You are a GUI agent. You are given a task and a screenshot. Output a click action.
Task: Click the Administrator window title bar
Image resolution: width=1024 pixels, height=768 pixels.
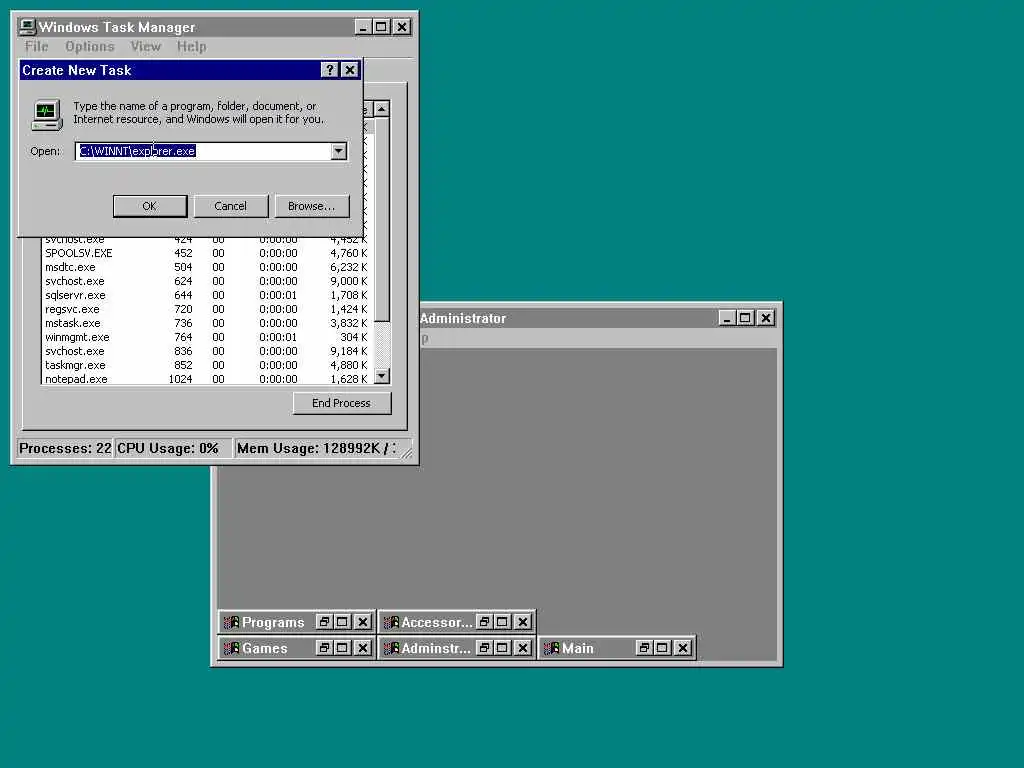pos(567,318)
